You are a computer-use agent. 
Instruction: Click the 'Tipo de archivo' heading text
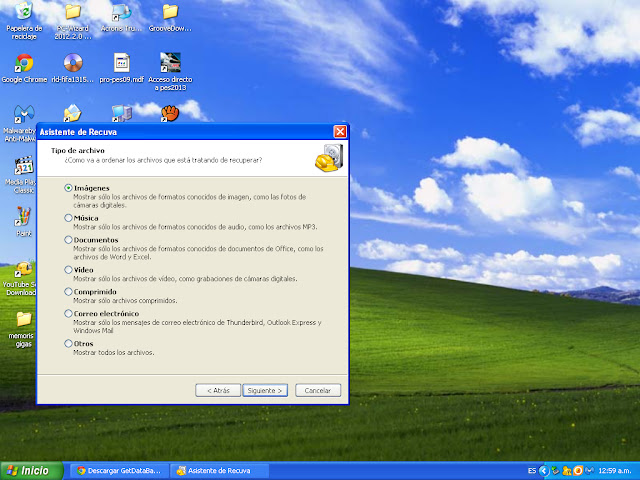click(78, 151)
